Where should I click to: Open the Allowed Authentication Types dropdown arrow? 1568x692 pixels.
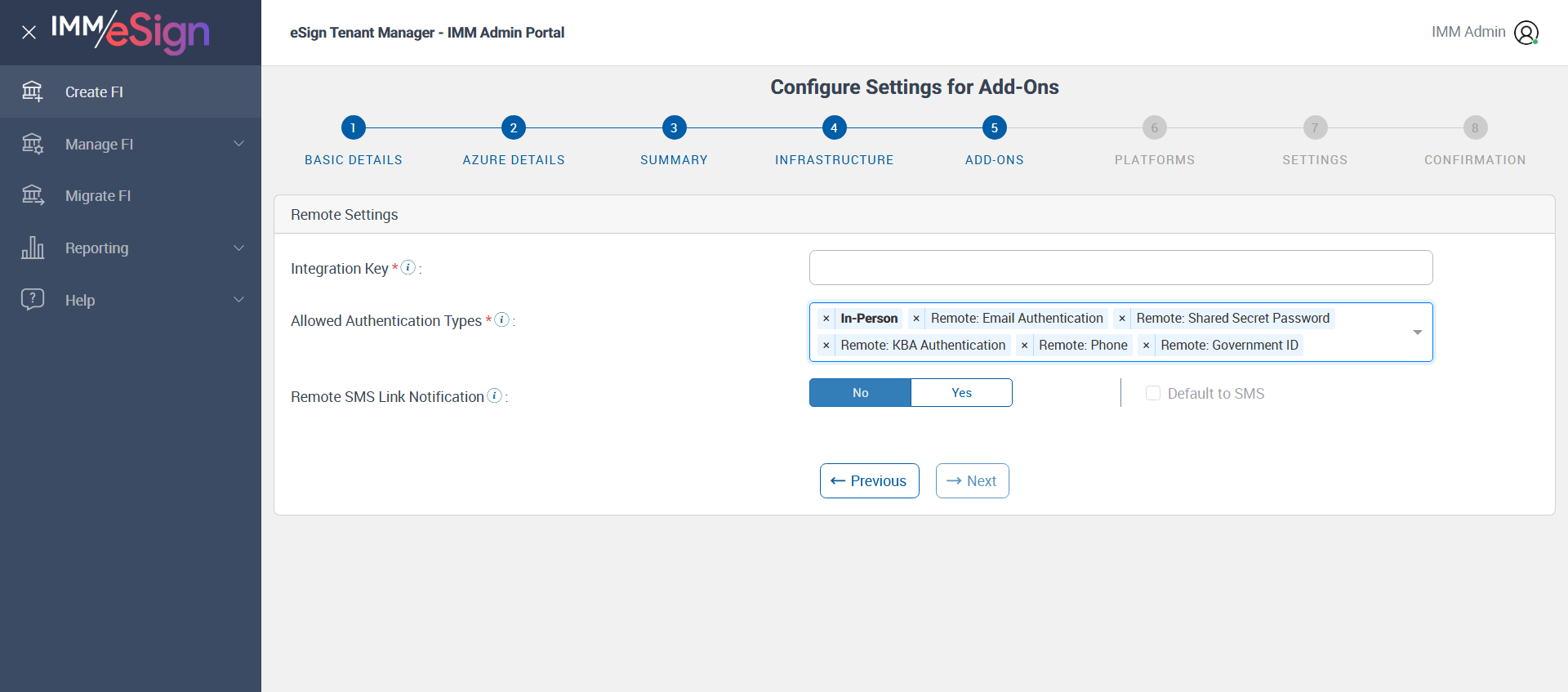(1417, 333)
